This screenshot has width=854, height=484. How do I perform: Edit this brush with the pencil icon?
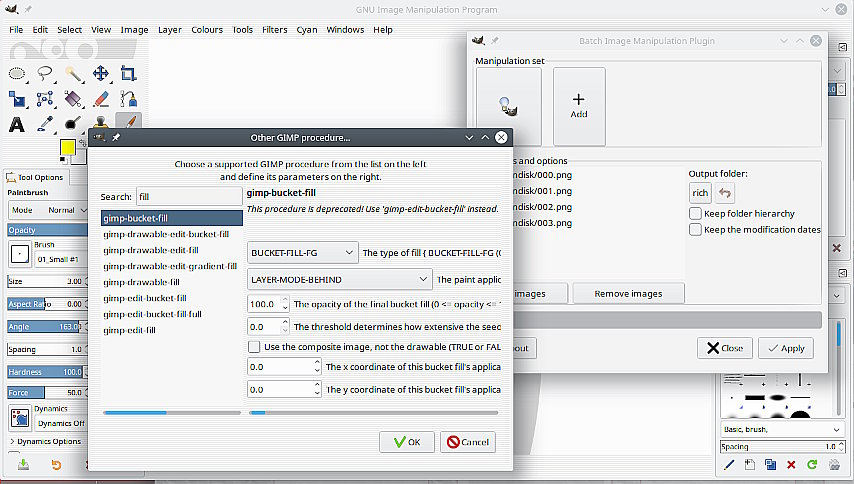coord(729,464)
